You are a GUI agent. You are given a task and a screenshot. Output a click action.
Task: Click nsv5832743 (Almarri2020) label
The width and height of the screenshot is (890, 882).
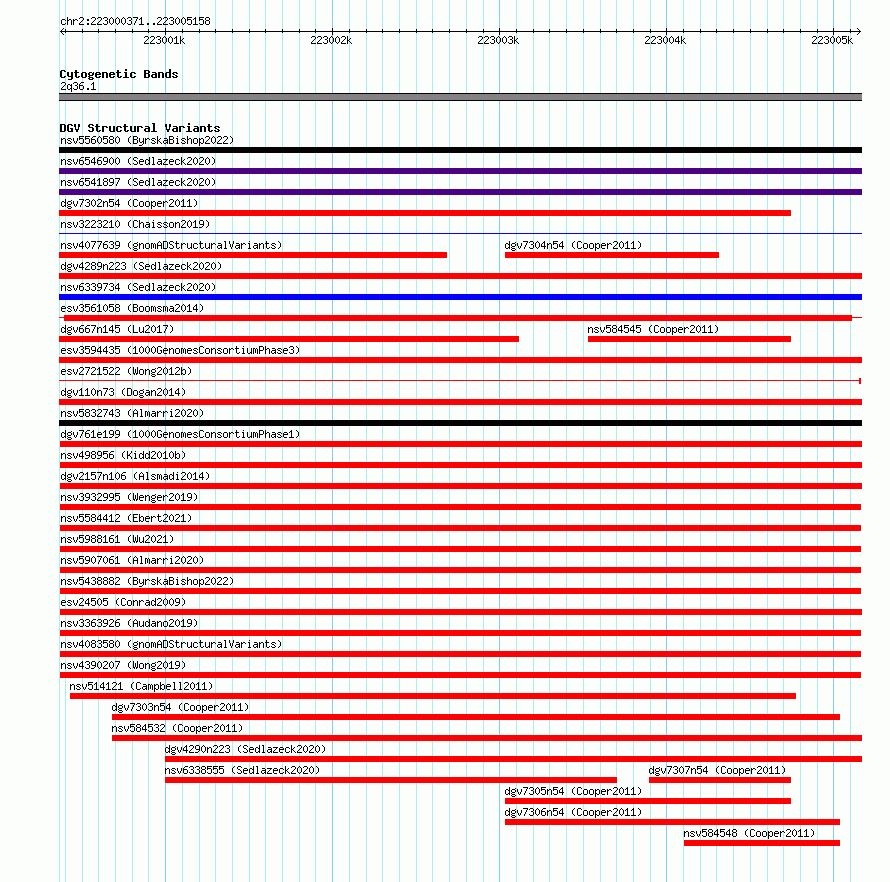click(132, 413)
